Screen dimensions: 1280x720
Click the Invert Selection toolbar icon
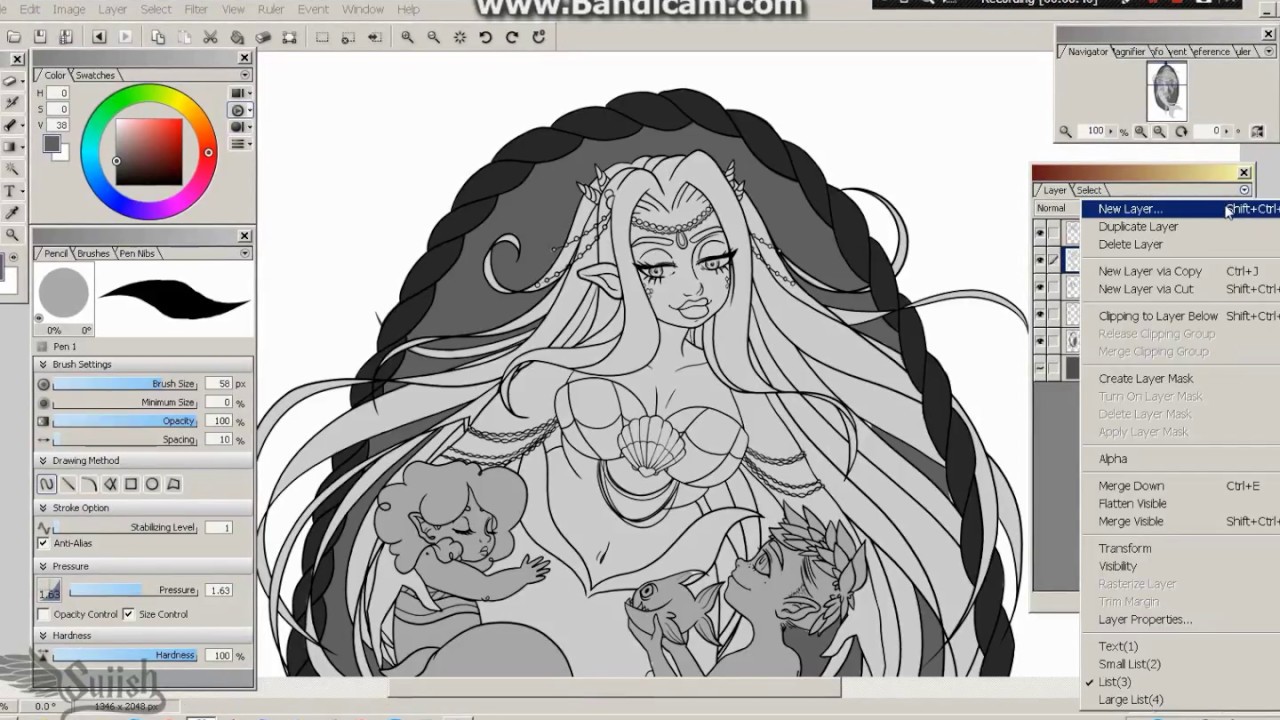(x=374, y=37)
